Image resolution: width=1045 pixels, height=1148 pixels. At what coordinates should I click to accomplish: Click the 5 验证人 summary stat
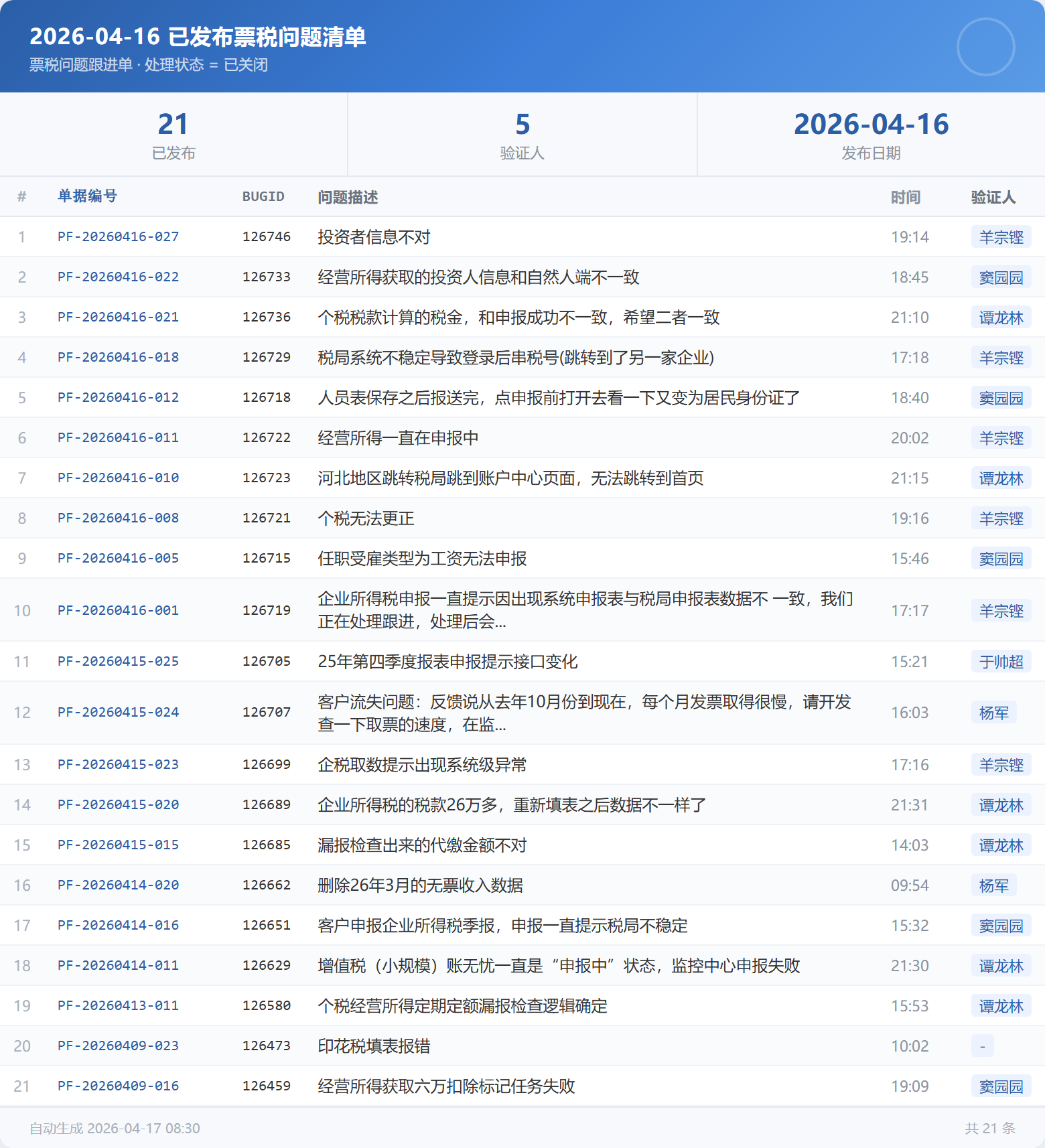pyautogui.click(x=522, y=135)
